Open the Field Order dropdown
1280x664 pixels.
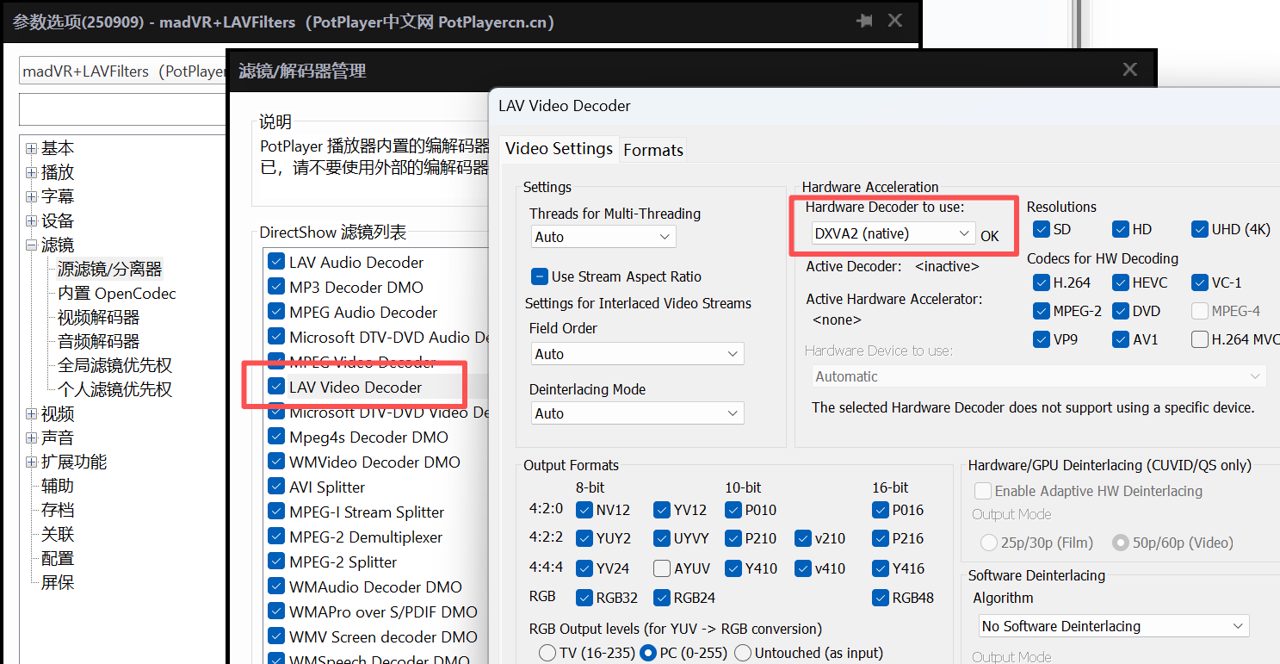637,354
